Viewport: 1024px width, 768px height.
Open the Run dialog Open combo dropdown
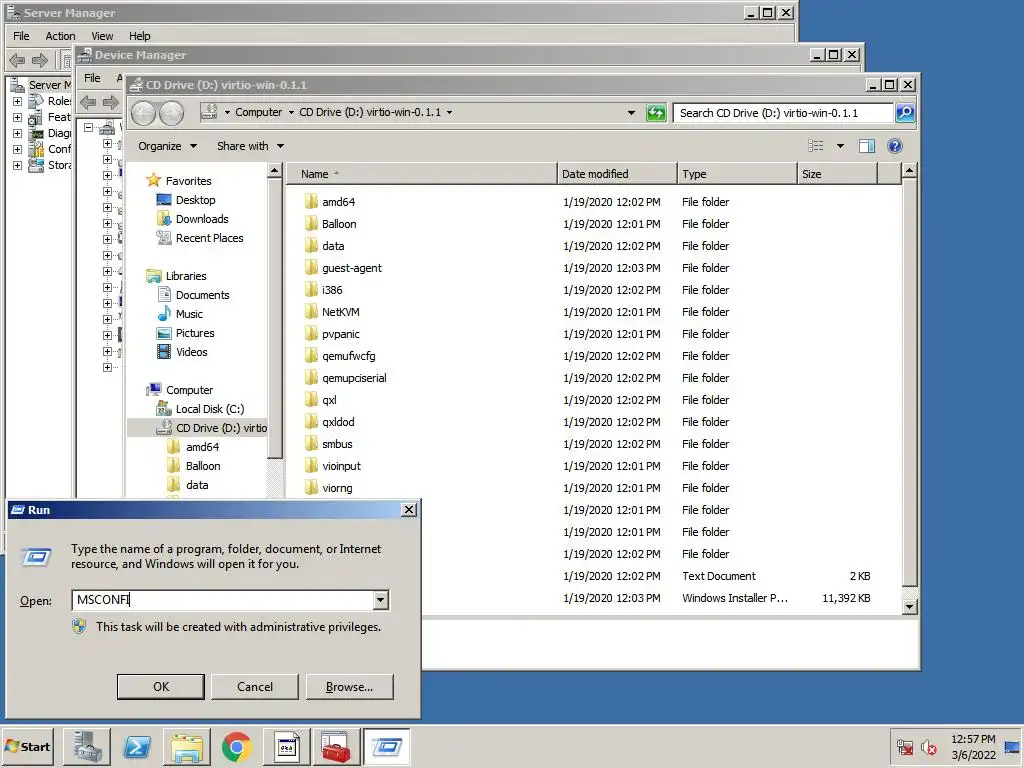pyautogui.click(x=380, y=600)
